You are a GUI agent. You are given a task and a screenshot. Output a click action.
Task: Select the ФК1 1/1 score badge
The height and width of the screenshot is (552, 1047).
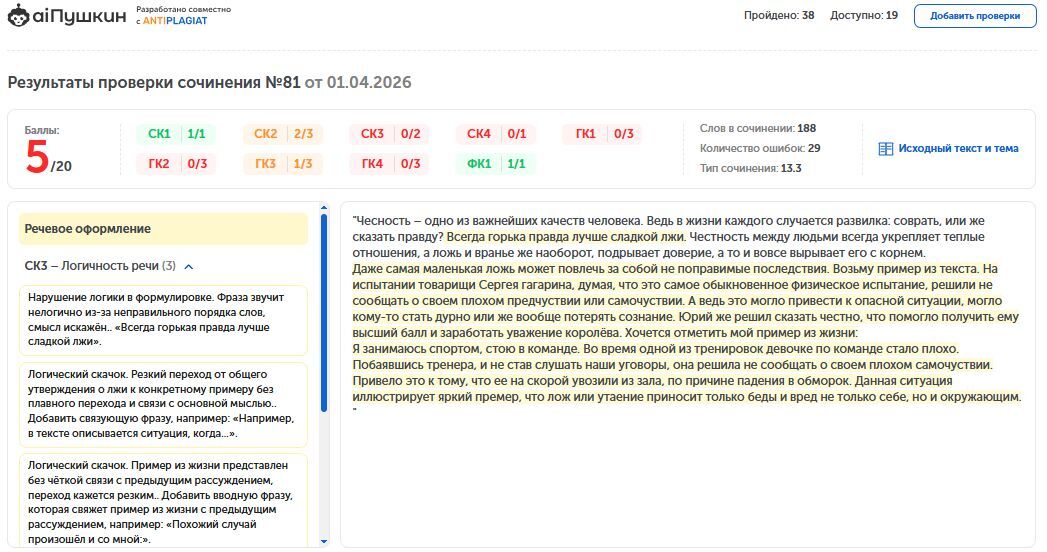[x=496, y=164]
